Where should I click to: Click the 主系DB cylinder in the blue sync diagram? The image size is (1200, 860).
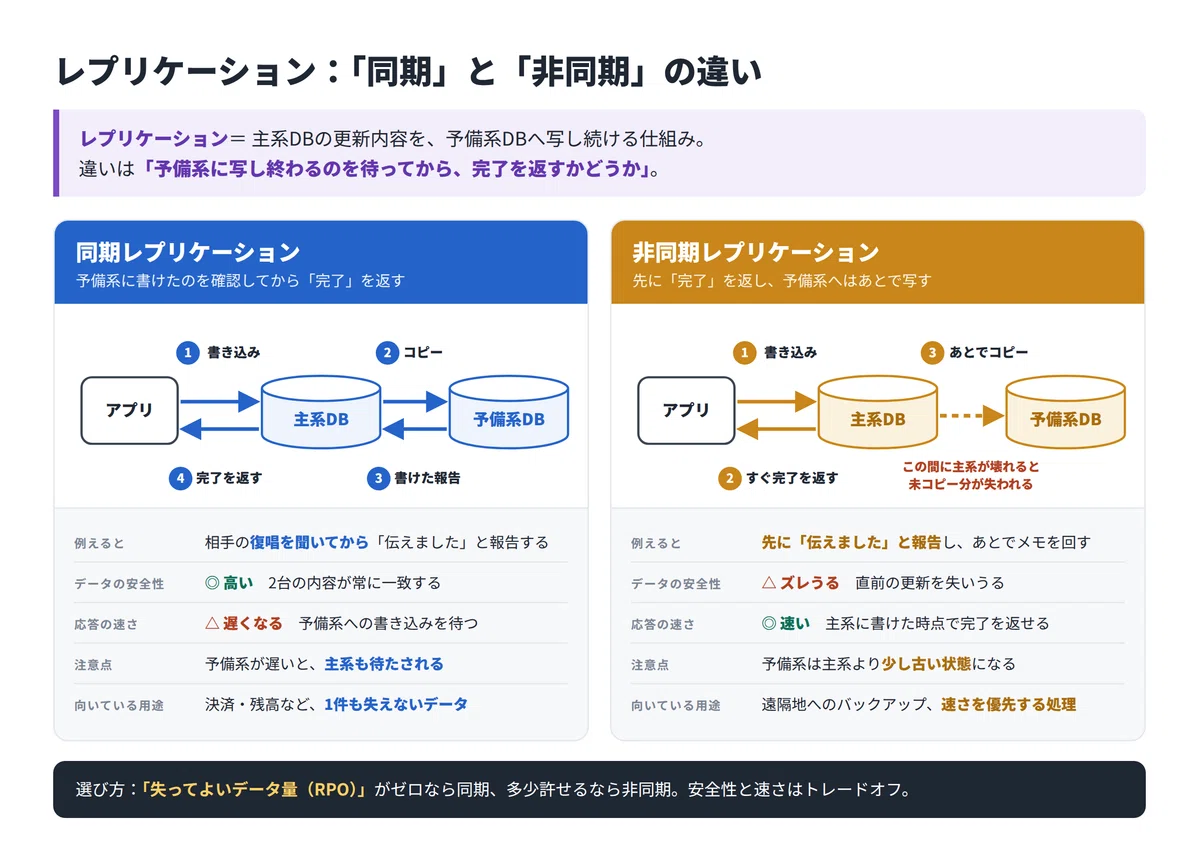click(321, 411)
